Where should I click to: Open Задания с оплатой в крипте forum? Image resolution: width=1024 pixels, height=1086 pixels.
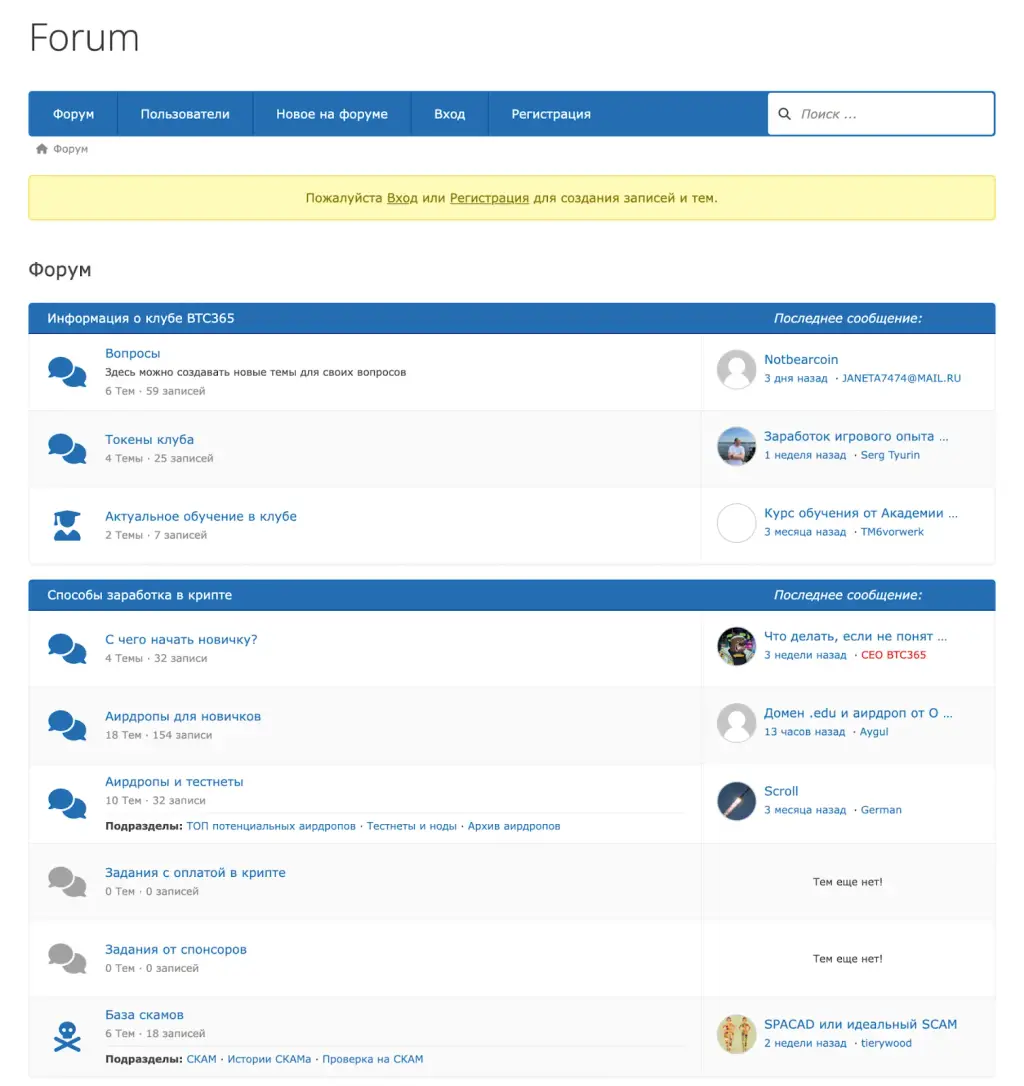195,873
